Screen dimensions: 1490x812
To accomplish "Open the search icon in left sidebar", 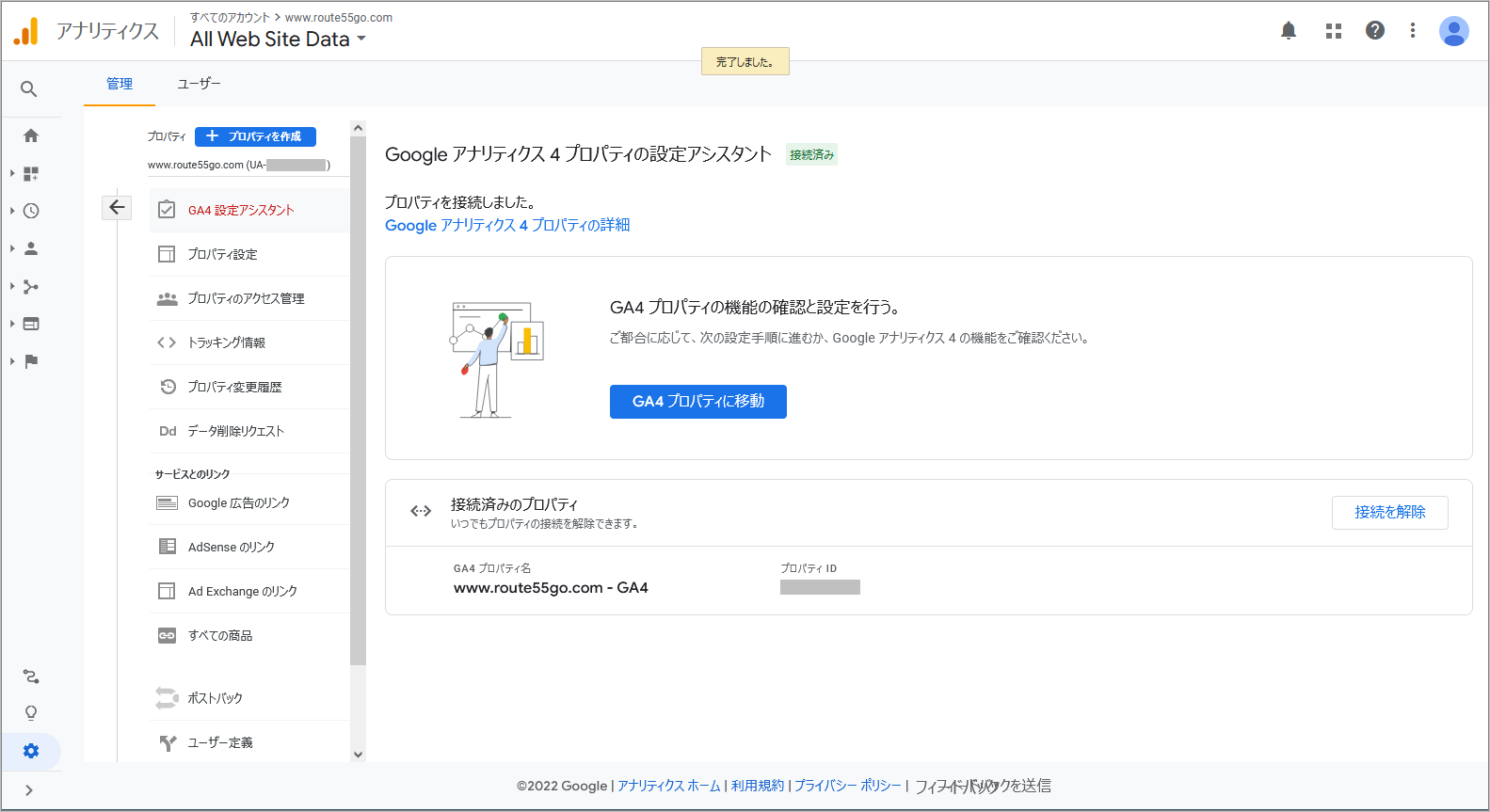I will pyautogui.click(x=29, y=89).
